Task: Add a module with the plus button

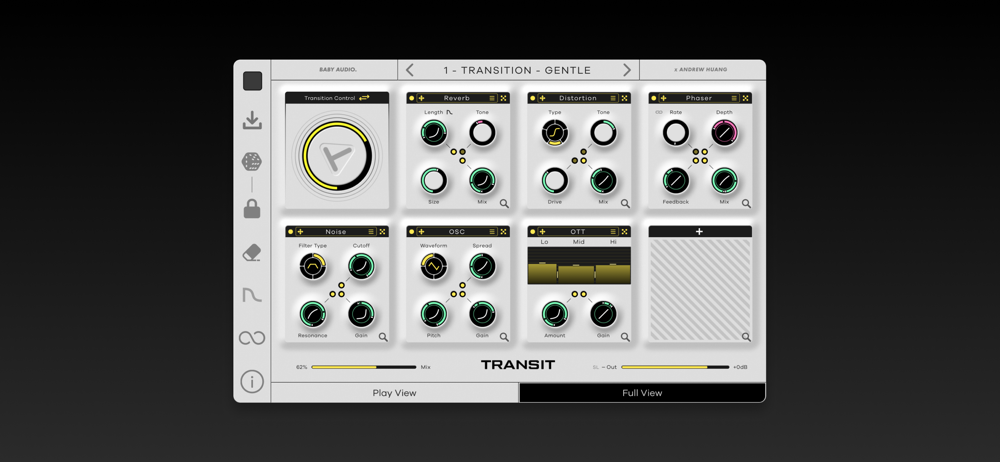Action: pos(700,232)
